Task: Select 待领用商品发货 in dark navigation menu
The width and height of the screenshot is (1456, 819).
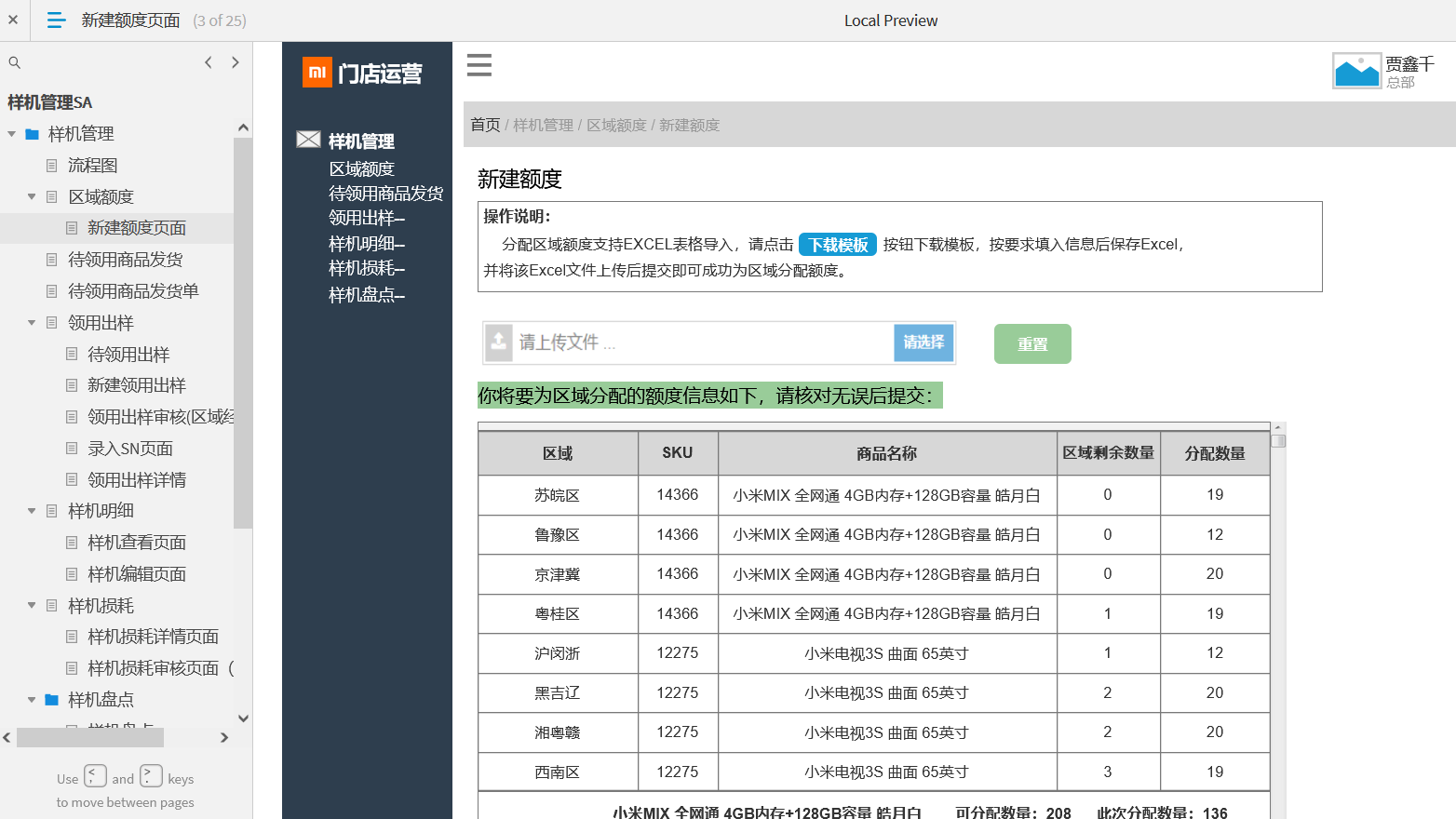Action: point(385,194)
